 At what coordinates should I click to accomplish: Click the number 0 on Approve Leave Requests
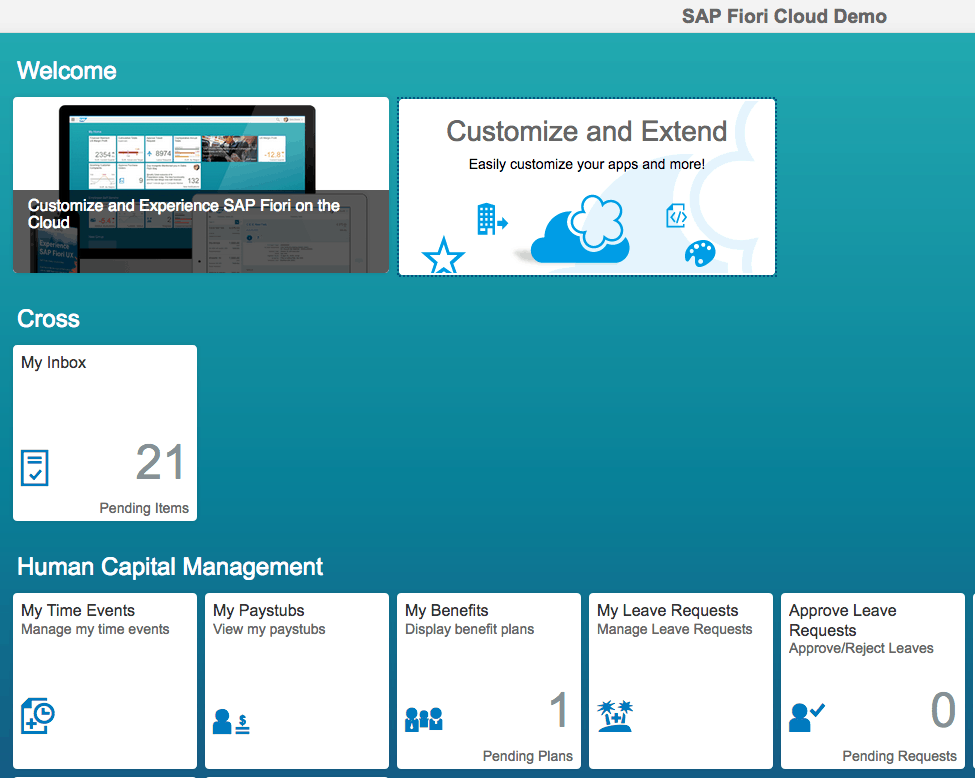[x=943, y=710]
